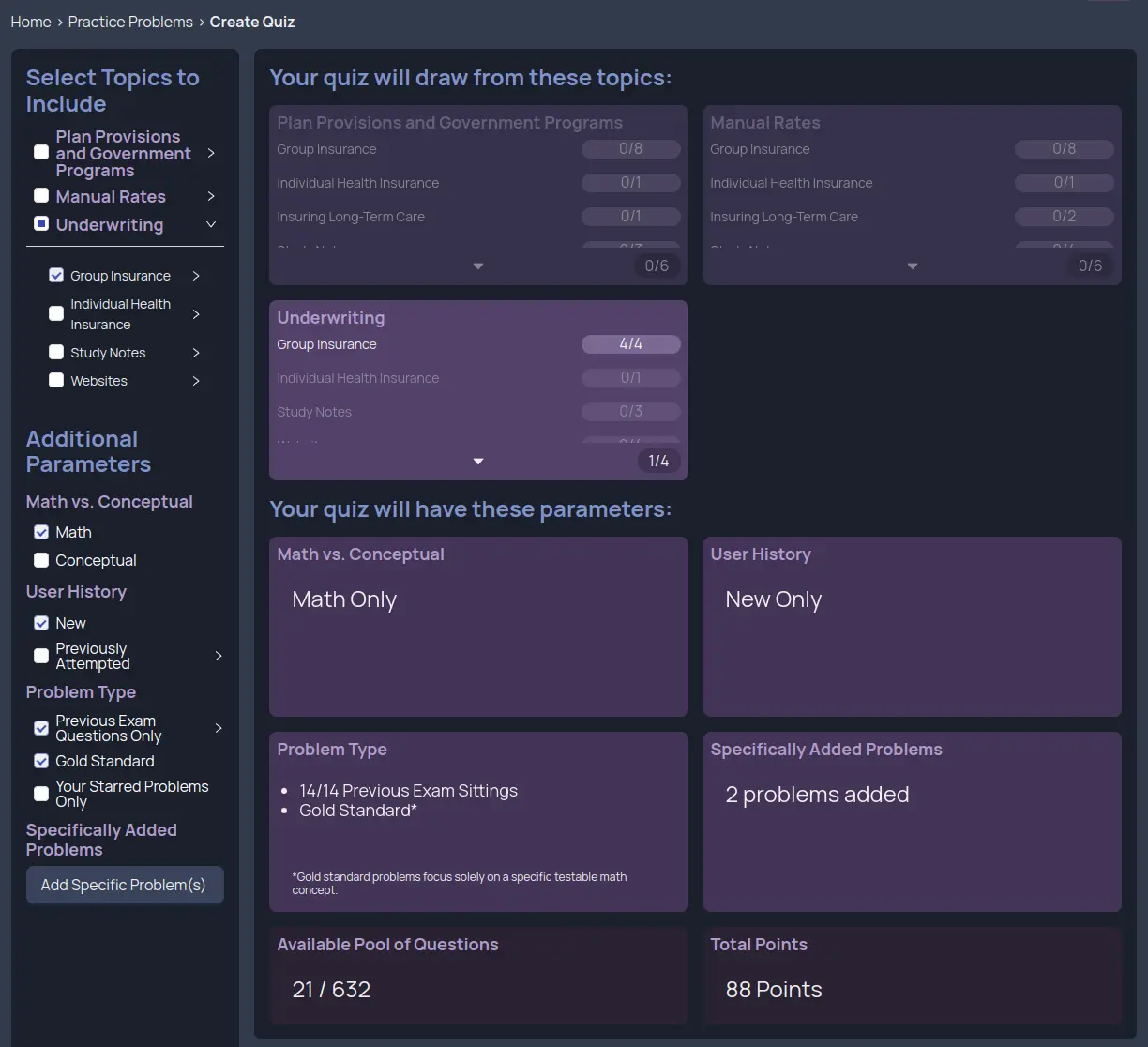Image resolution: width=1148 pixels, height=1047 pixels.
Task: Open the Previous Exam Questions Only chevron
Action: (219, 727)
